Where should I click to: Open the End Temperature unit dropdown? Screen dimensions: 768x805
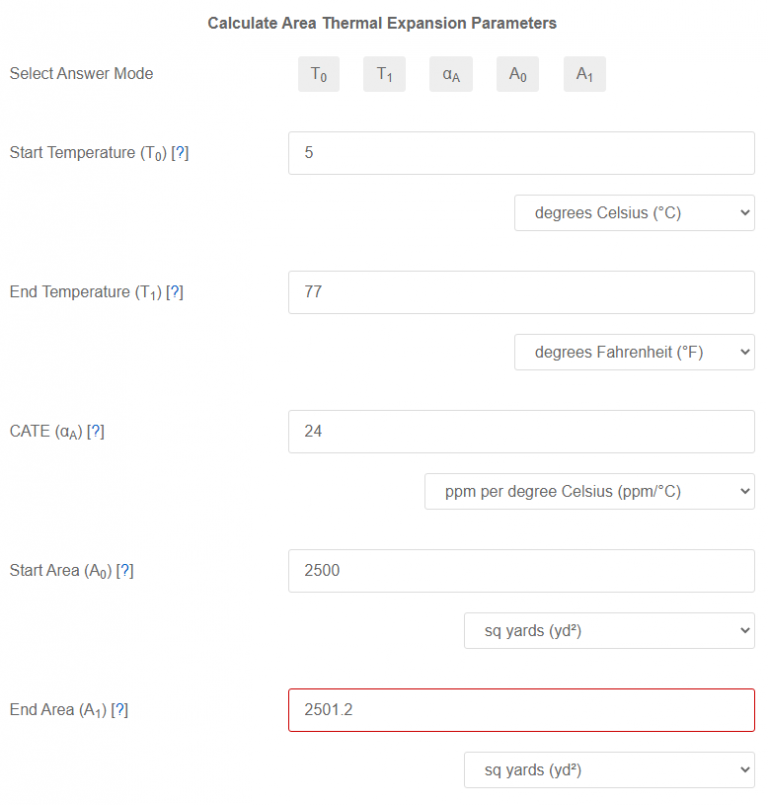coord(634,351)
